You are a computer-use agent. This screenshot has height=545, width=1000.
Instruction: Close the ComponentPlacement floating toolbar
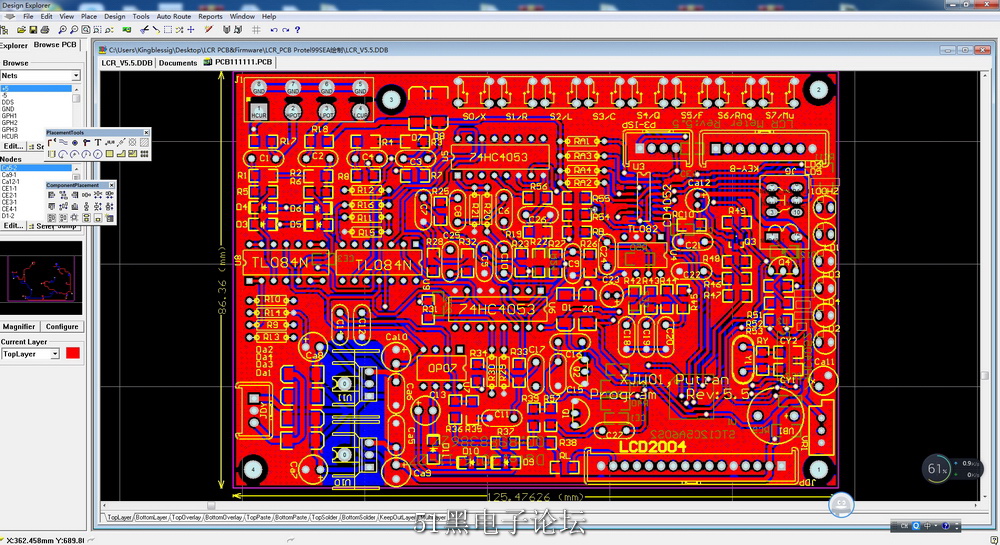point(112,185)
